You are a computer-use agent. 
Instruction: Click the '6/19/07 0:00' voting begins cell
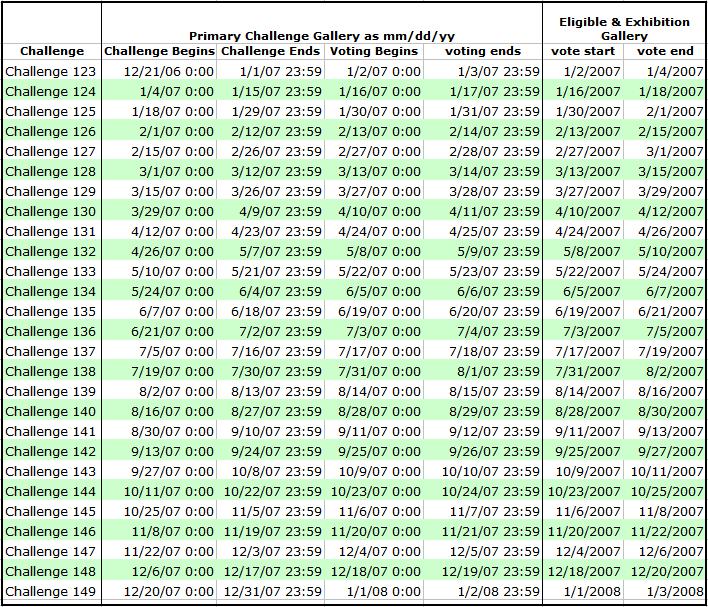[380, 312]
